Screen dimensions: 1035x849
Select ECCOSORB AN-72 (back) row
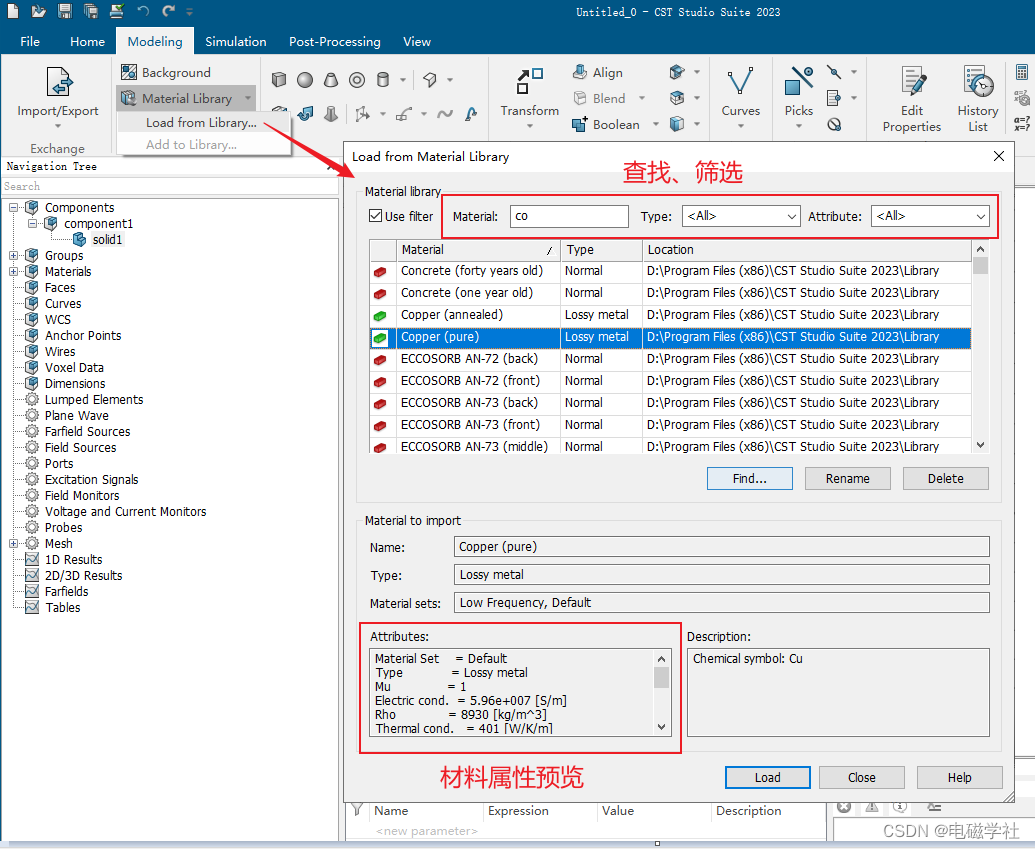click(x=670, y=358)
